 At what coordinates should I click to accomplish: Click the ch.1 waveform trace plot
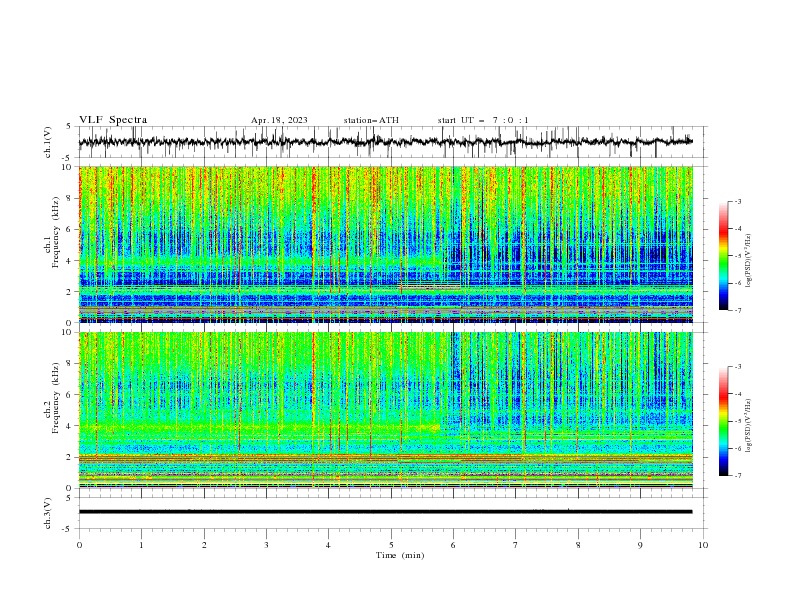pyautogui.click(x=386, y=142)
